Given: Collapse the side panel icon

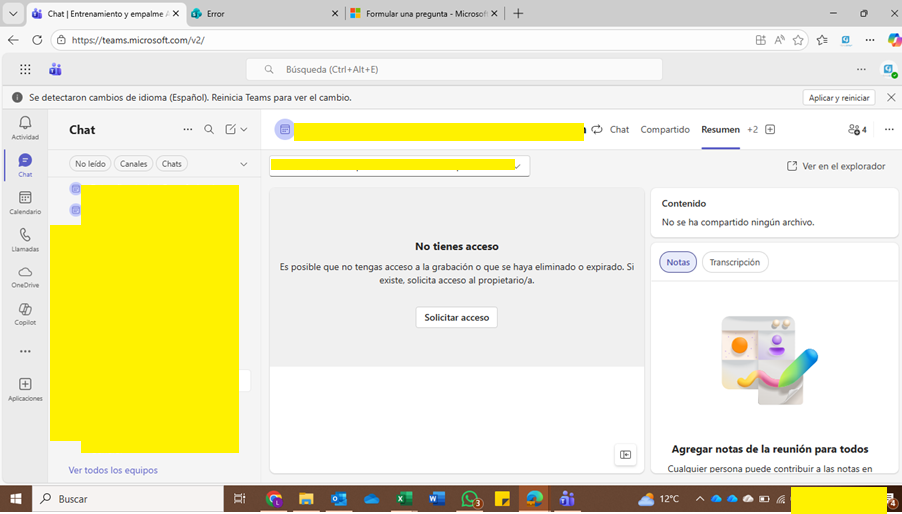Looking at the screenshot, I should tap(625, 455).
